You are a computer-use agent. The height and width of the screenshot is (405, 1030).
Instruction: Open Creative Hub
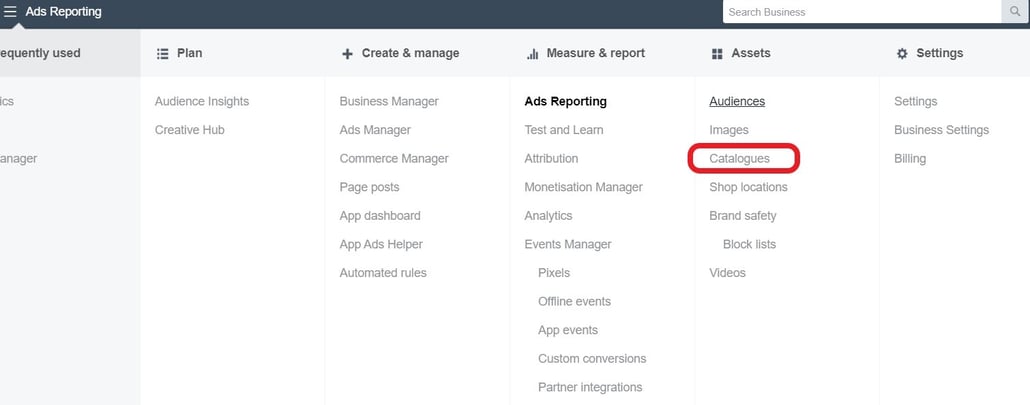[190, 130]
